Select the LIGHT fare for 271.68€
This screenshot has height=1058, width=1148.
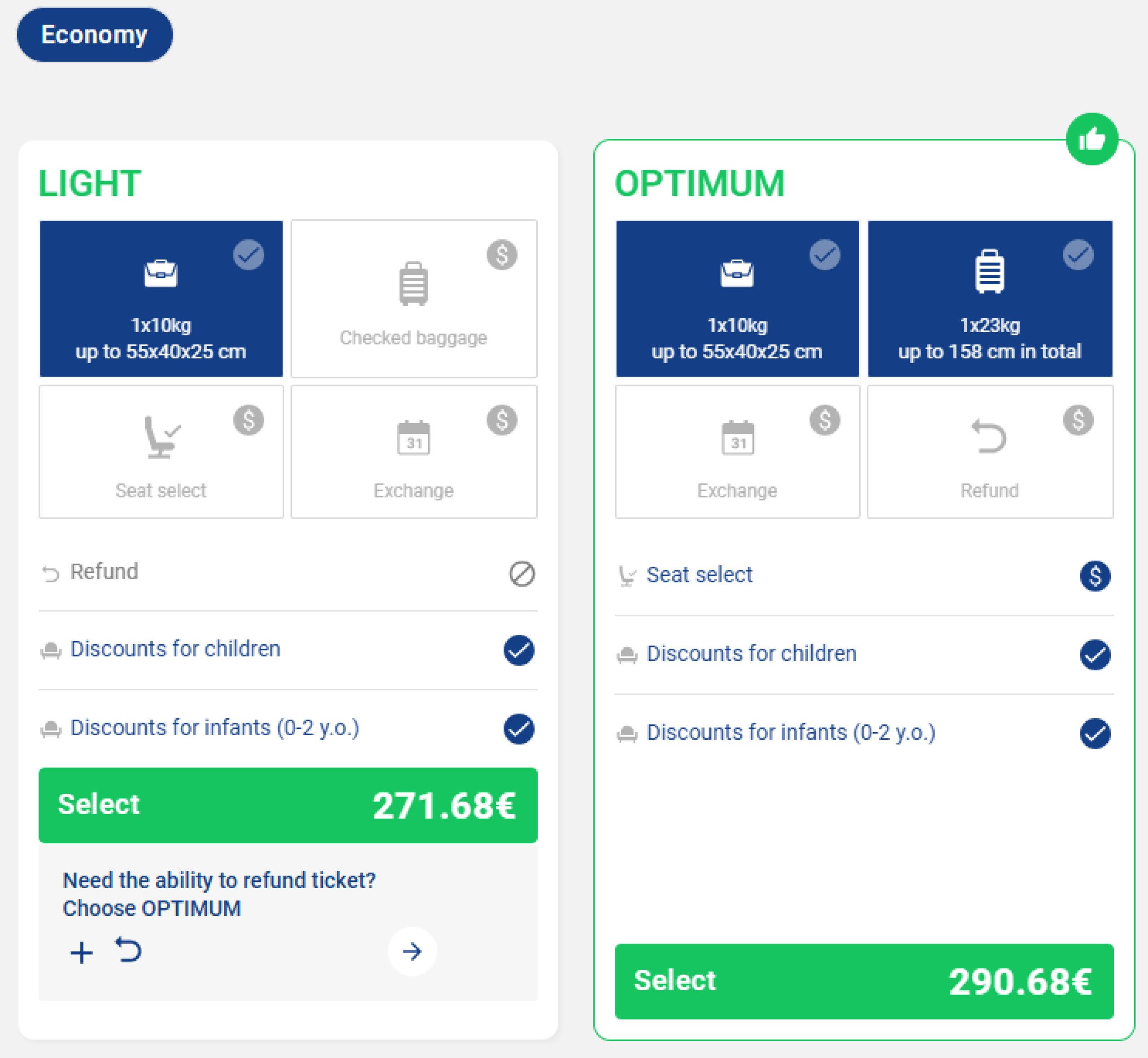point(287,805)
